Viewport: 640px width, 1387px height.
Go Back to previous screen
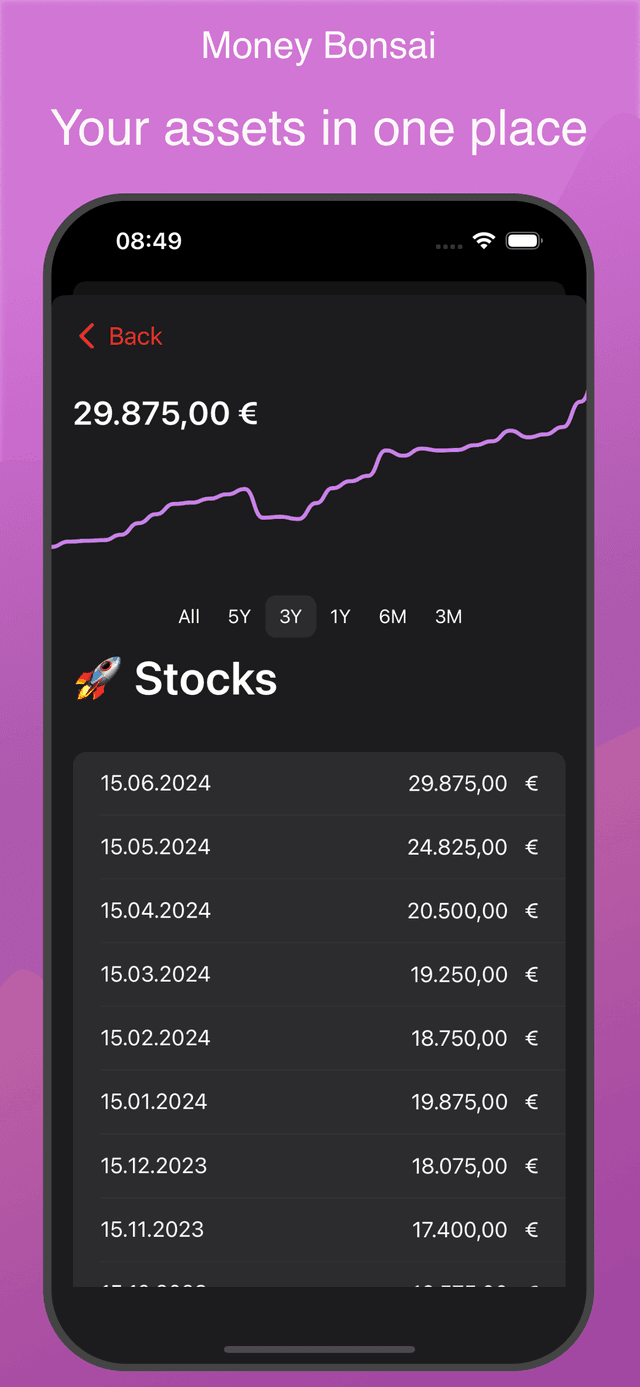135,337
